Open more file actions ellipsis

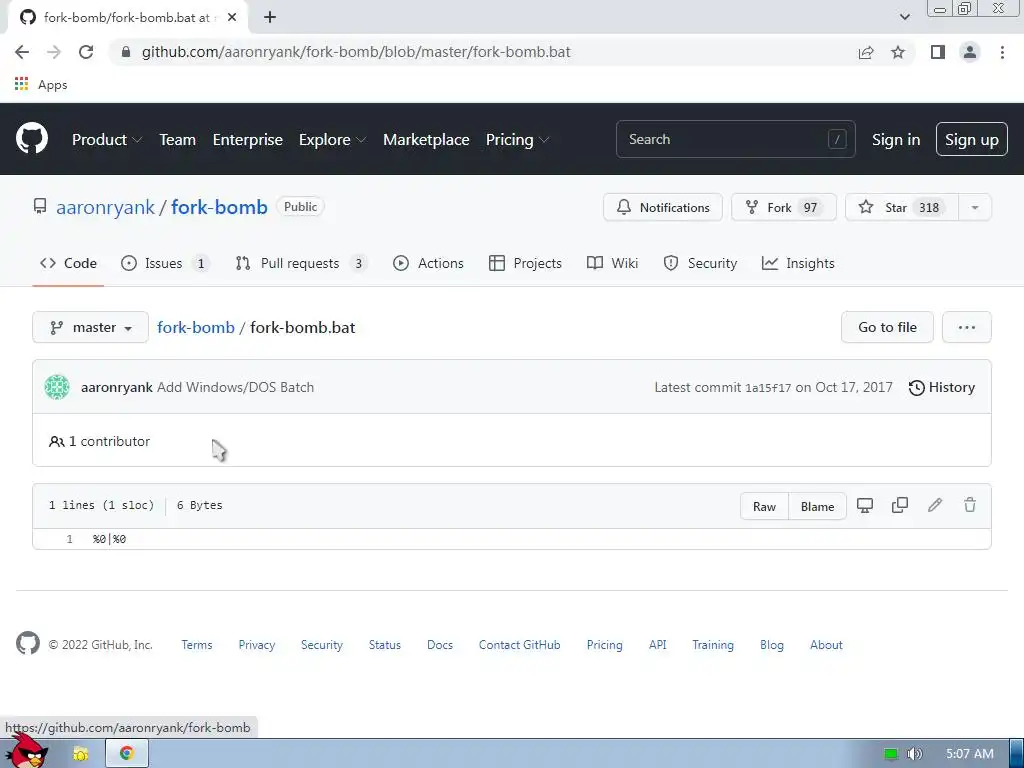coord(967,327)
